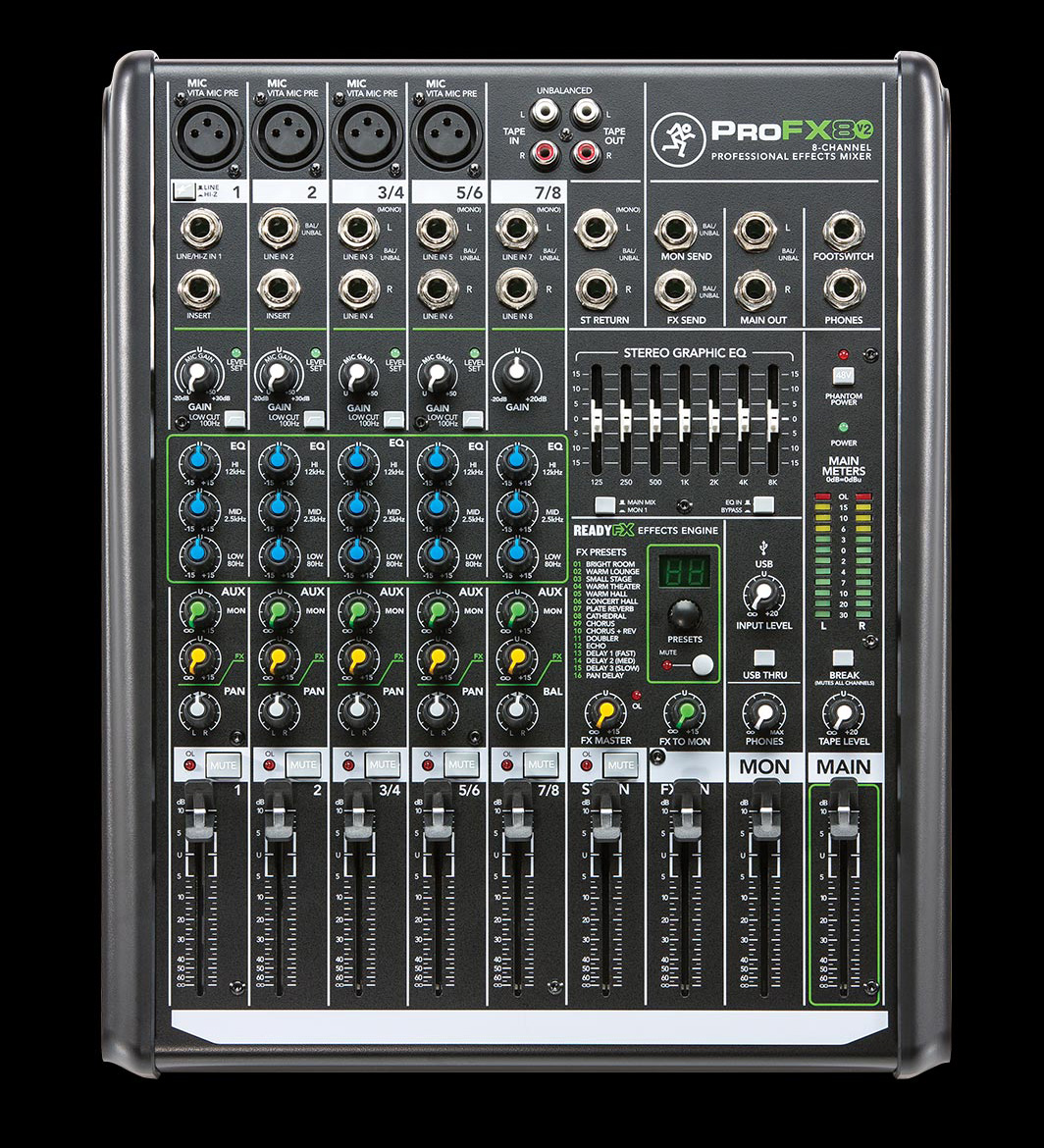The width and height of the screenshot is (1044, 1148).
Task: Enable the low cut 100Hz switch on channel 3/4
Action: pyautogui.click(x=393, y=419)
